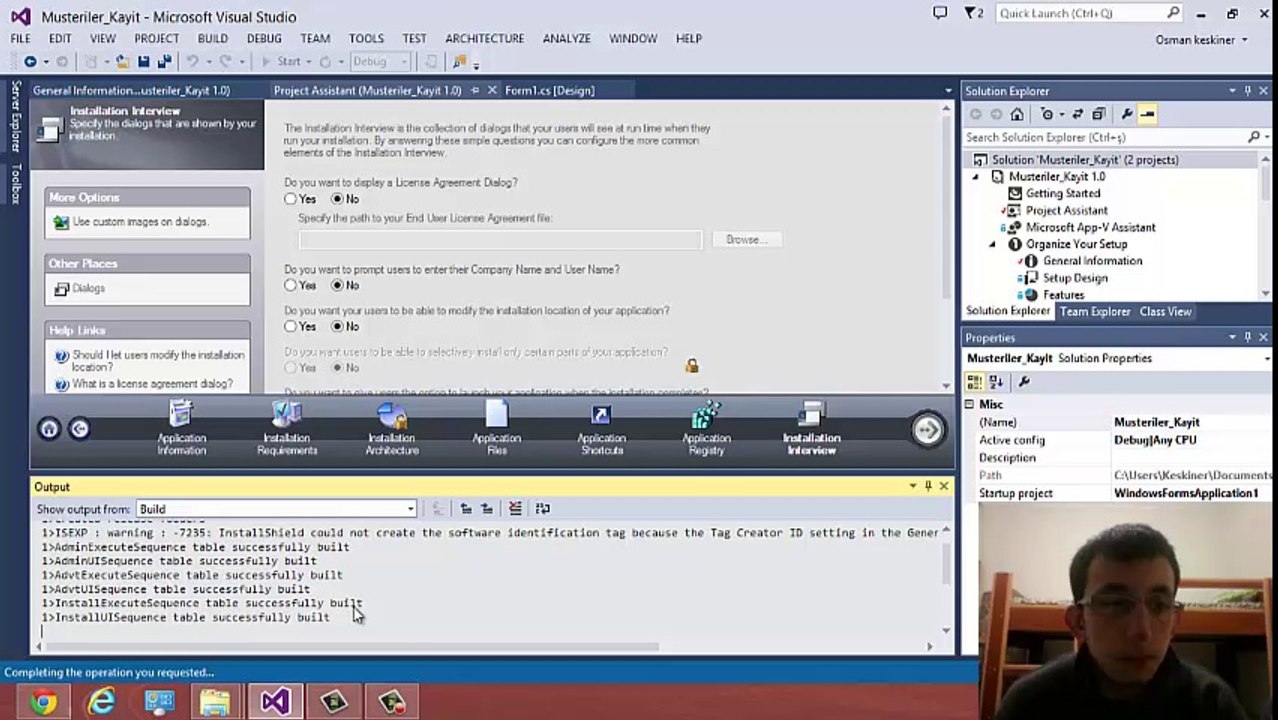
Task: Open the ARCHITECTURE menu
Action: 485,38
